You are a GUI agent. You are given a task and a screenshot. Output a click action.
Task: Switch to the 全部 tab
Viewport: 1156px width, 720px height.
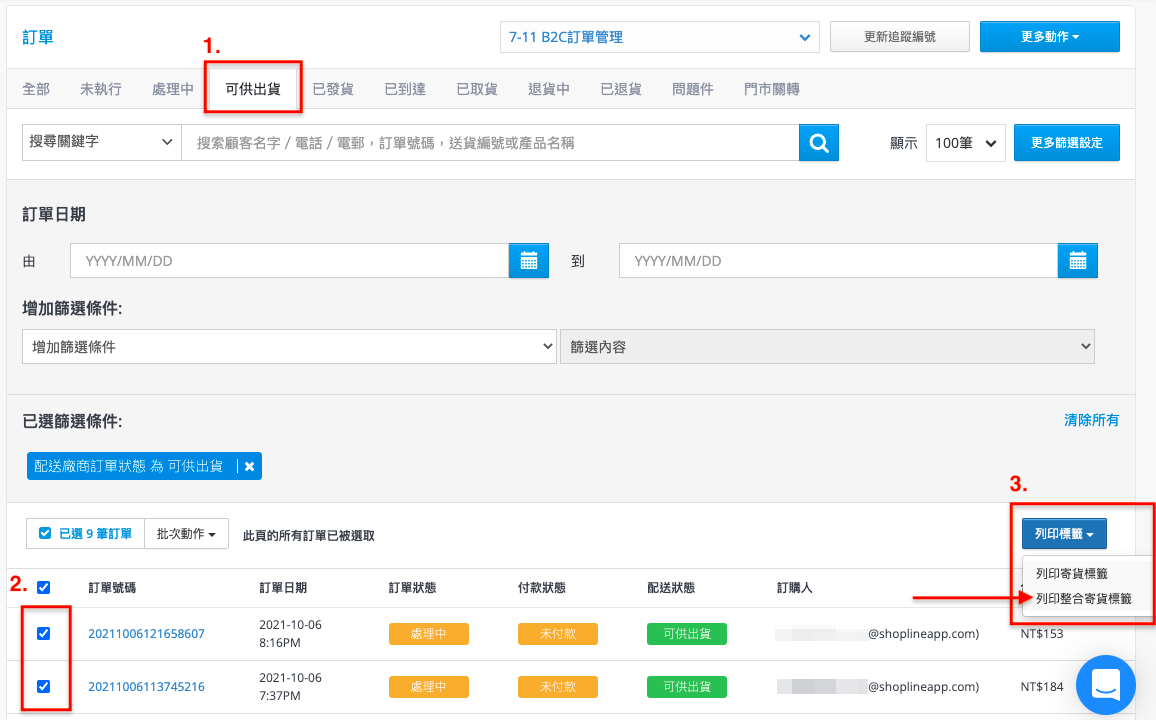36,89
